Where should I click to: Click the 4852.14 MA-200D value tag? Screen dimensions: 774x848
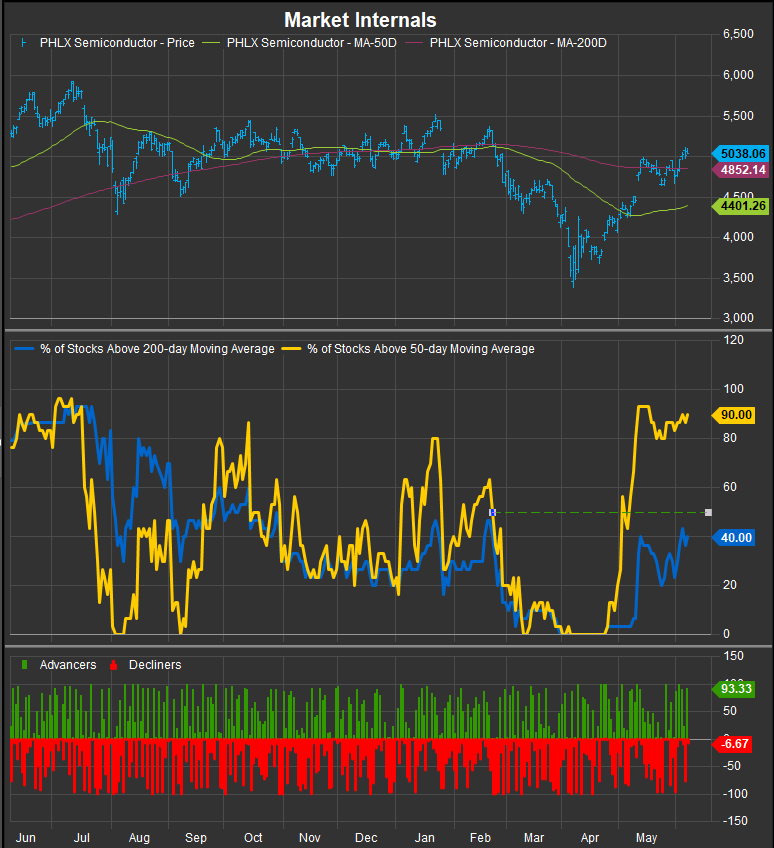coord(739,170)
